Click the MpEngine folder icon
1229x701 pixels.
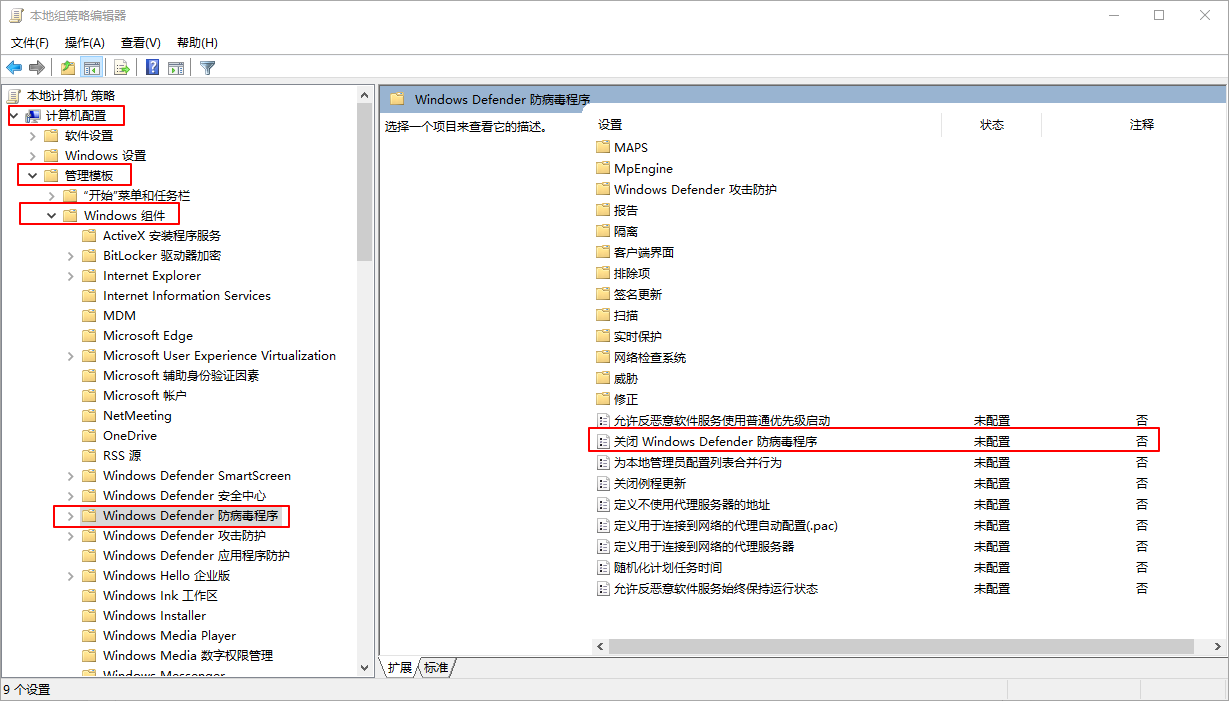tap(603, 168)
